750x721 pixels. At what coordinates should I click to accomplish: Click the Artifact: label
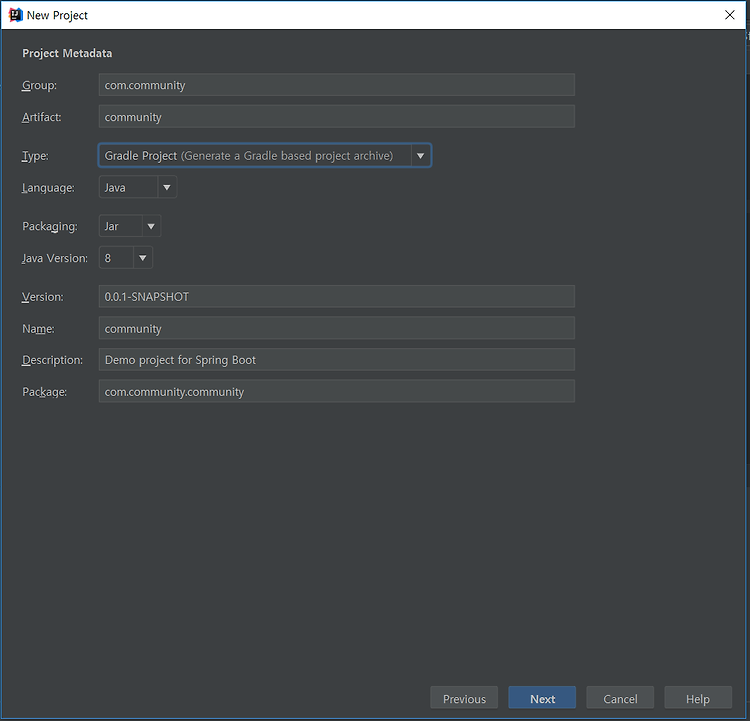click(x=42, y=117)
